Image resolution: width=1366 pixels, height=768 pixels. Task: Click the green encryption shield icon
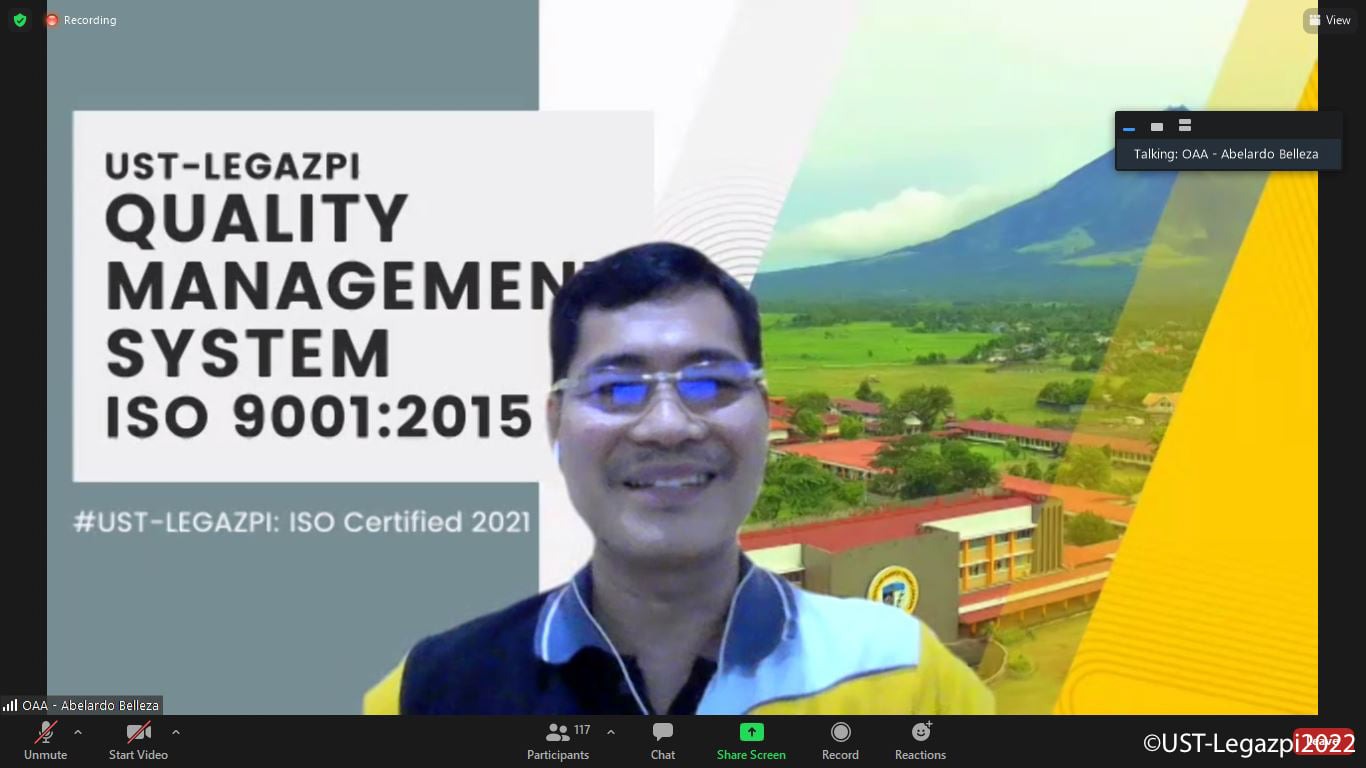pyautogui.click(x=20, y=20)
